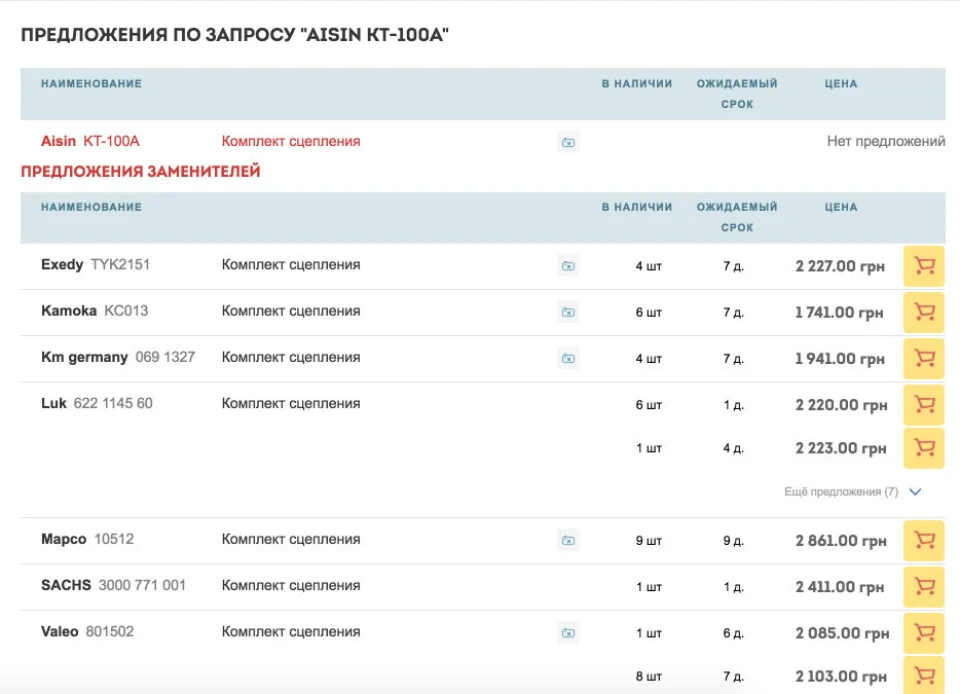
Task: Add SACHS 3000 771 001 to cart
Action: [924, 587]
